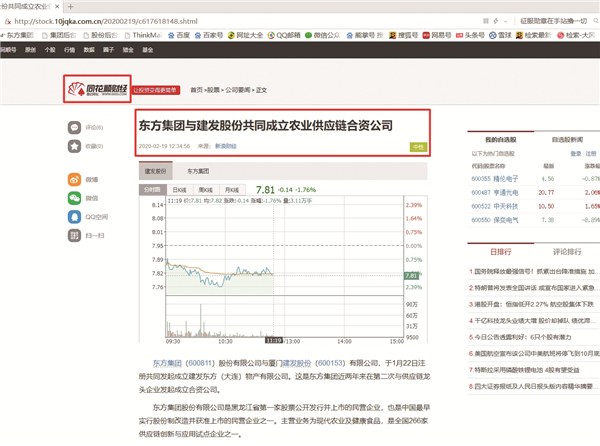Open the 百家号 bookmark
The width and height of the screenshot is (600, 446).
pos(209,35)
